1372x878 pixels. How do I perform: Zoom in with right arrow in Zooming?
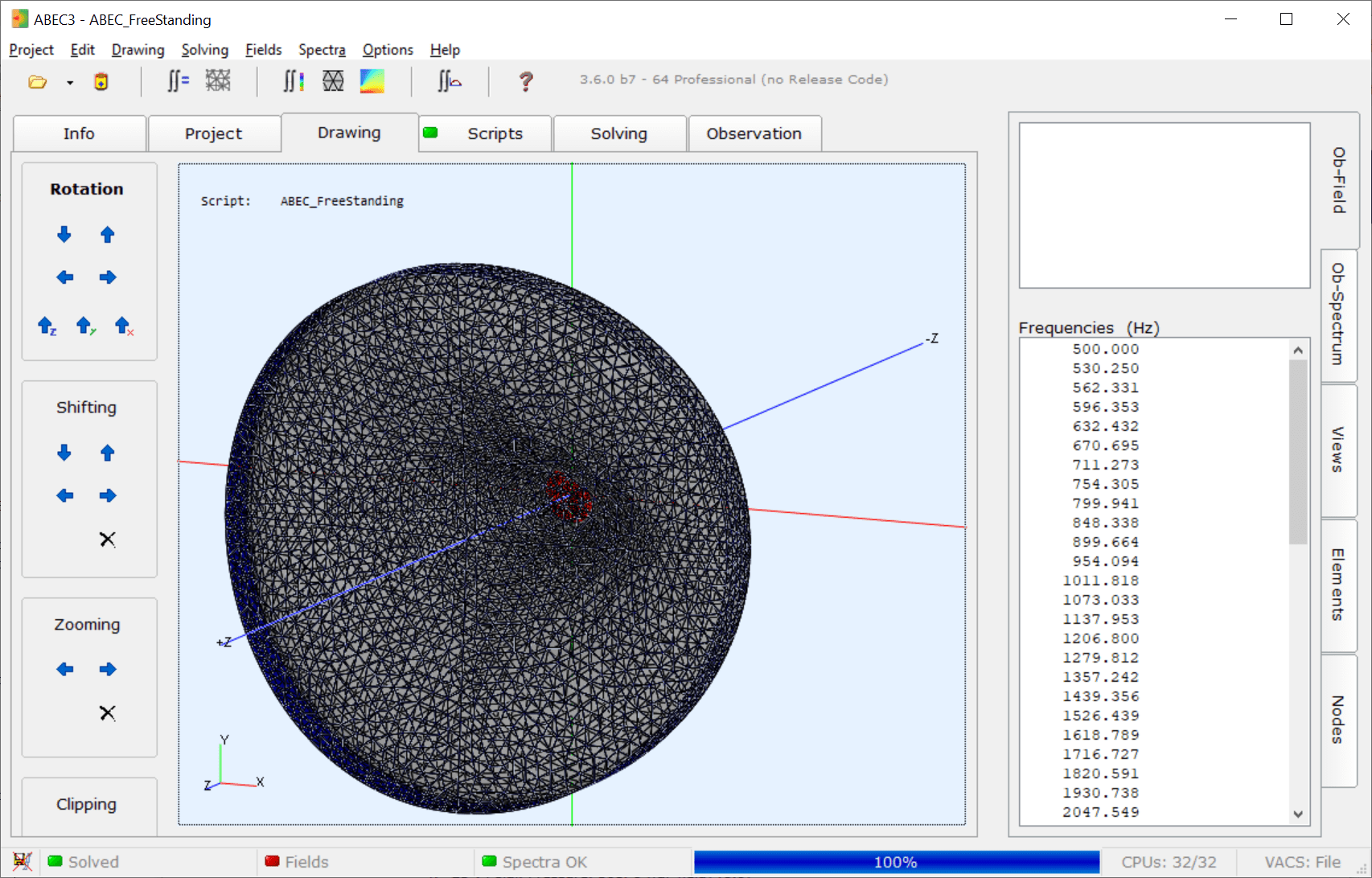click(108, 669)
